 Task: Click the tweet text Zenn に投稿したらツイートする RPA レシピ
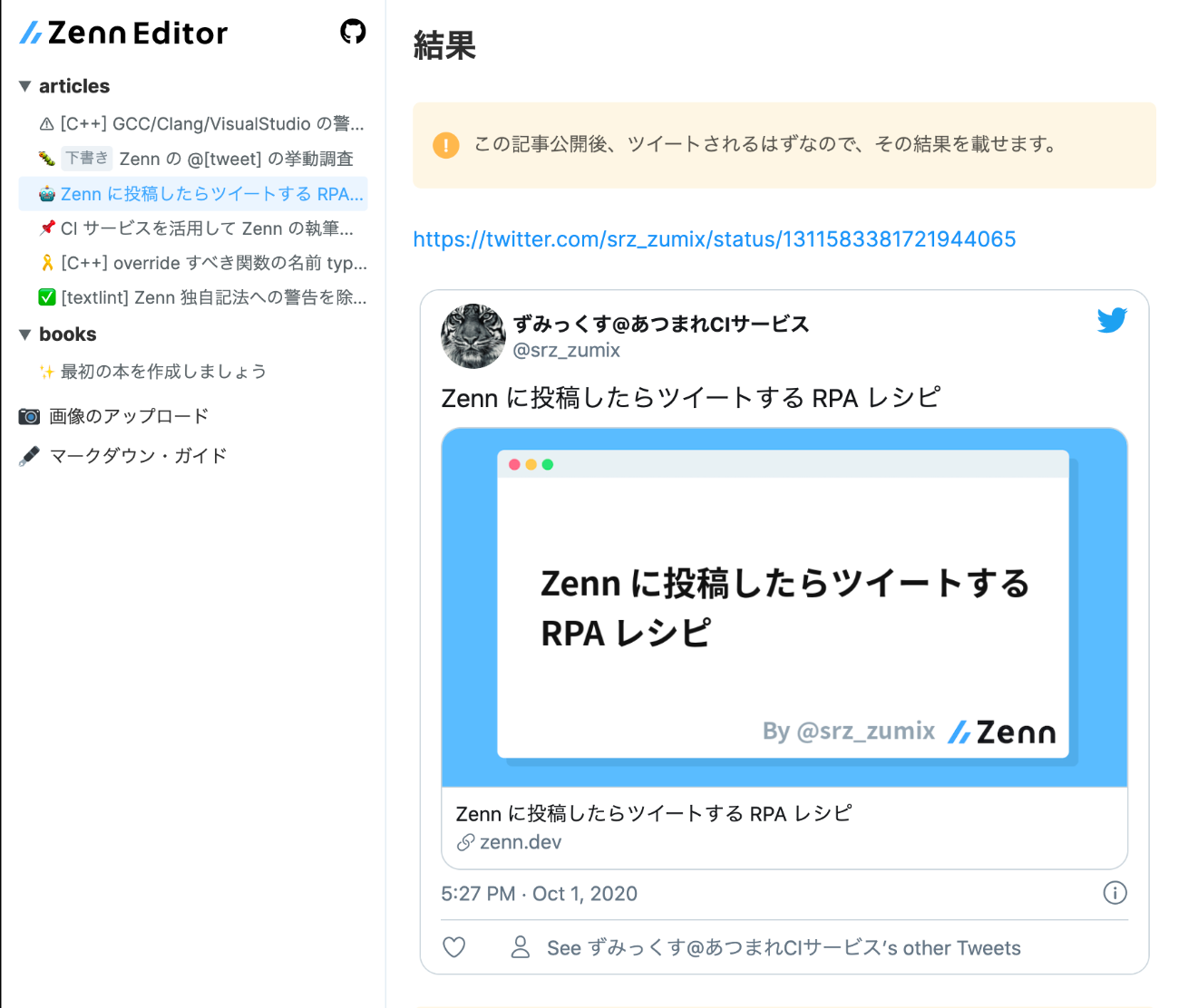point(691,398)
